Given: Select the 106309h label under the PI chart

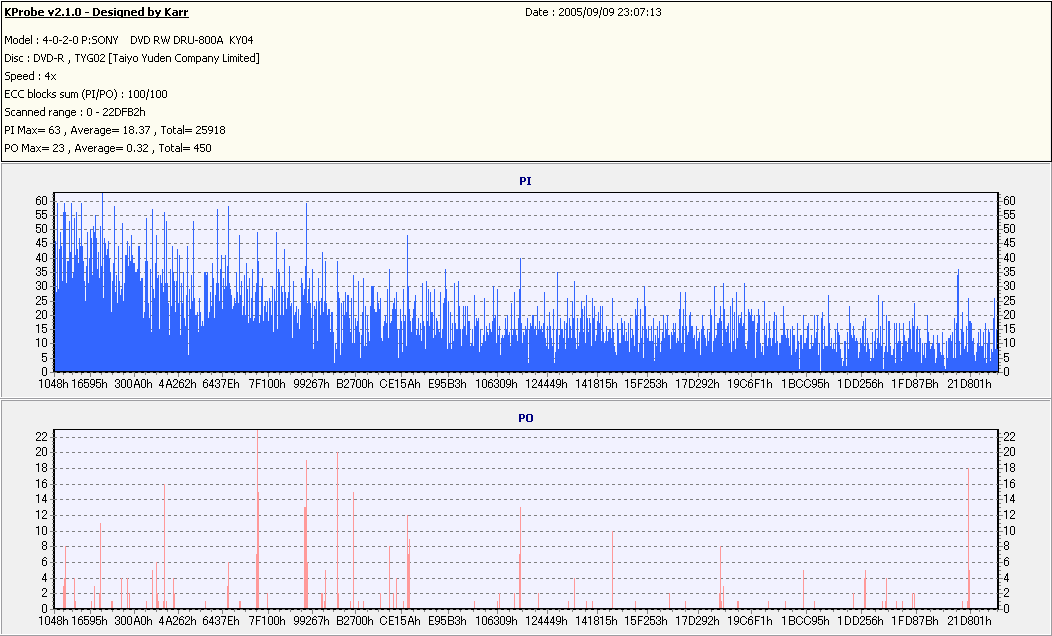Looking at the screenshot, I should [496, 384].
